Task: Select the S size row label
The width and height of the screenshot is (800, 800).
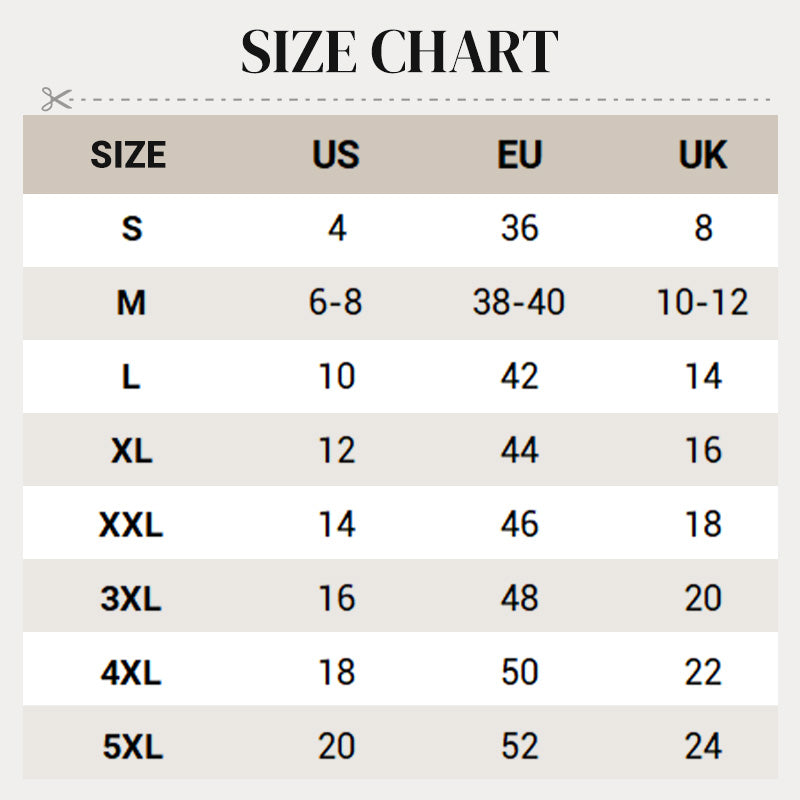Action: 131,229
